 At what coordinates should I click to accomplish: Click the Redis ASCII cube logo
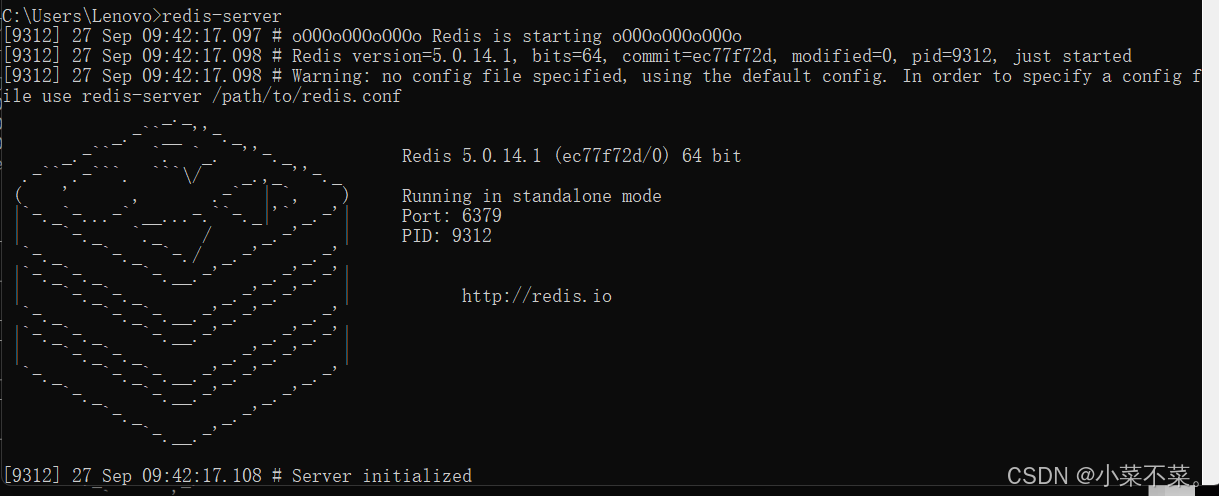[x=182, y=282]
